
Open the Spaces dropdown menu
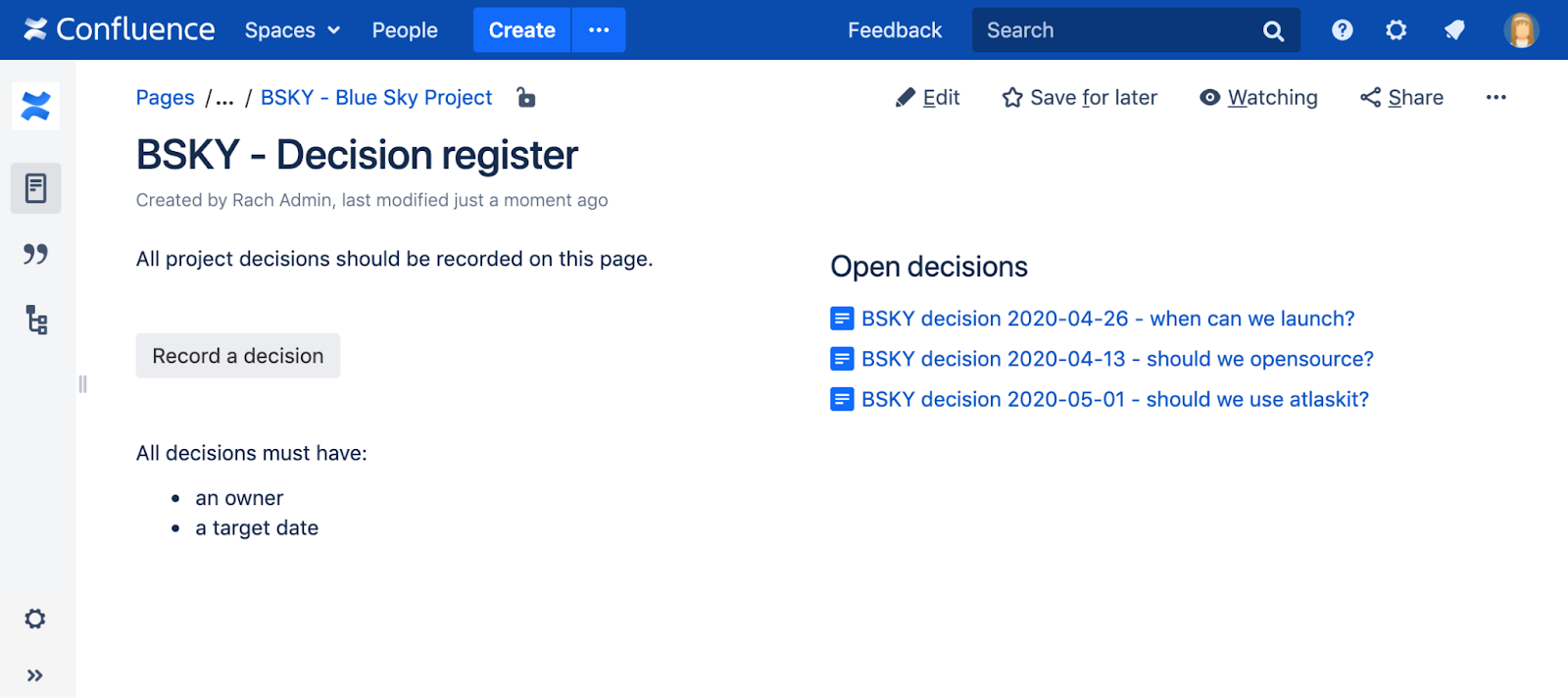click(x=292, y=30)
